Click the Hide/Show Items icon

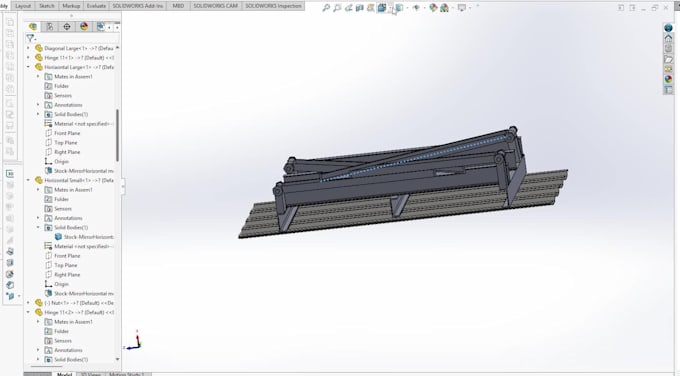[x=416, y=8]
